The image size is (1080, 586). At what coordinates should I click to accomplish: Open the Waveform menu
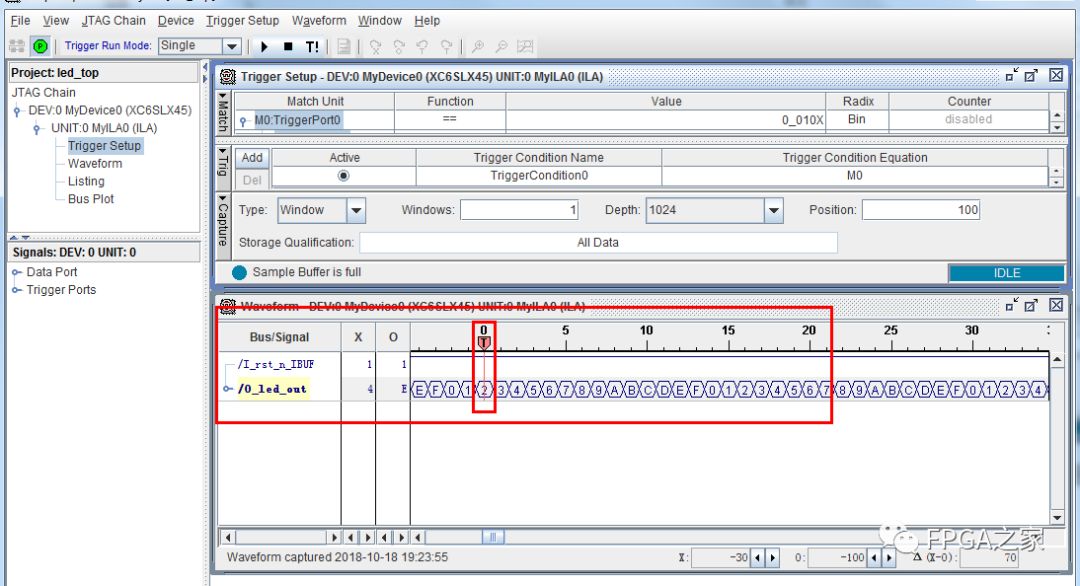point(319,21)
